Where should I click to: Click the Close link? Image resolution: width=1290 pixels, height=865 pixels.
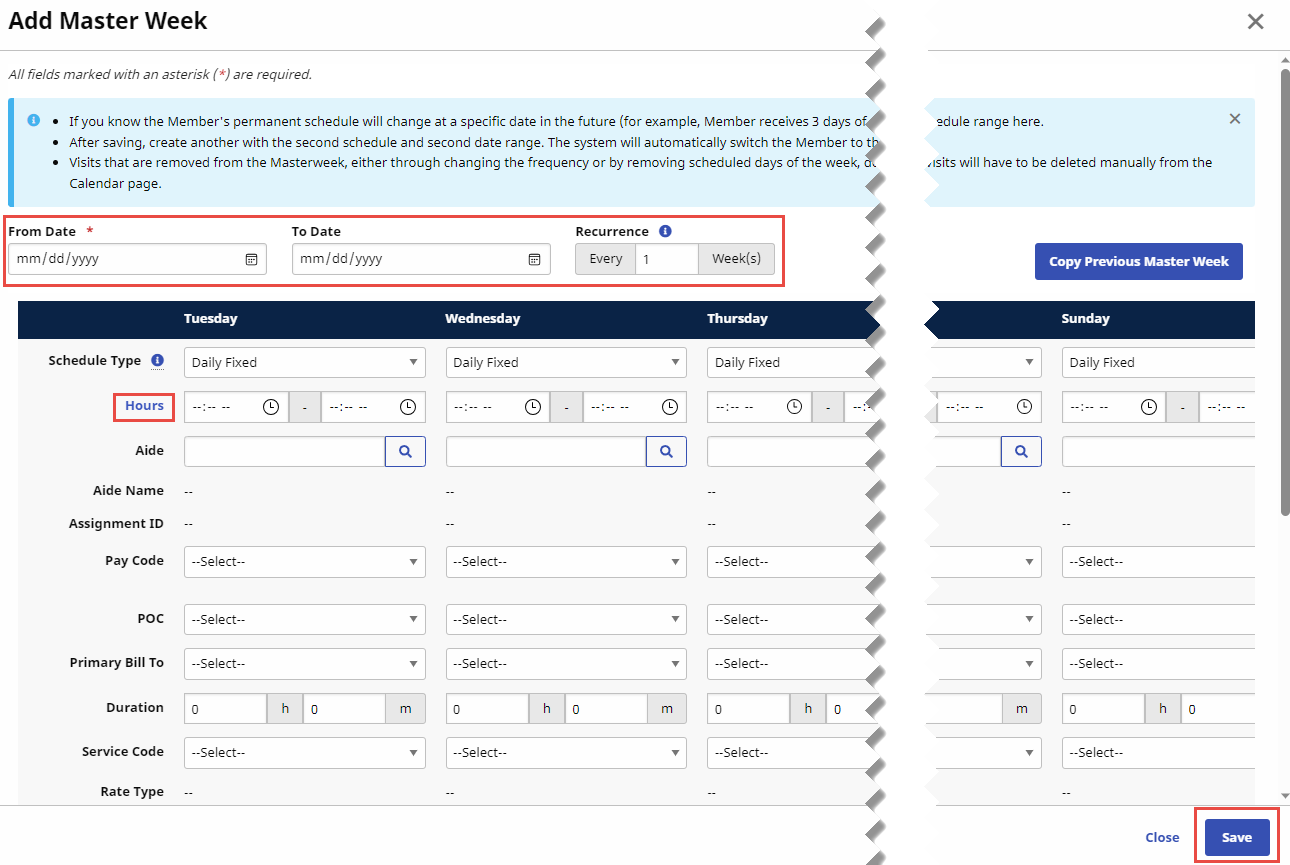(1161, 837)
